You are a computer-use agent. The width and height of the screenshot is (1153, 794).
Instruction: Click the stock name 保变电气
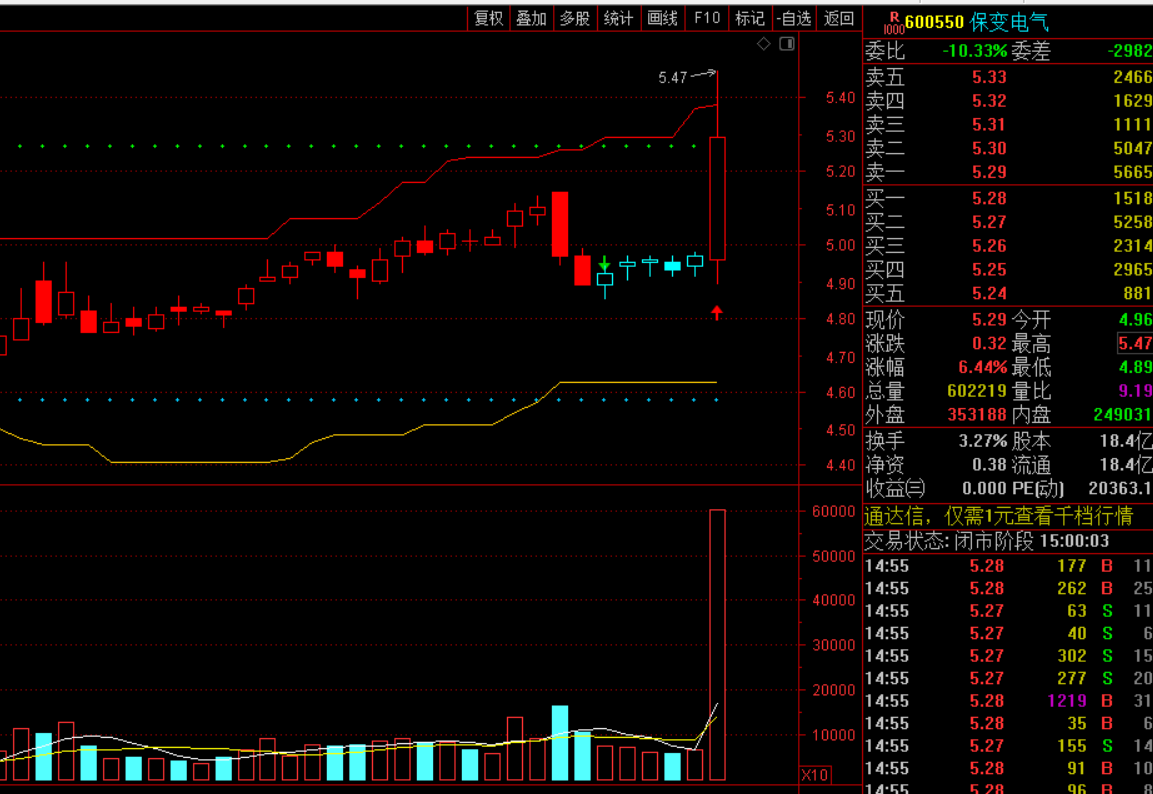pyautogui.click(x=1008, y=22)
